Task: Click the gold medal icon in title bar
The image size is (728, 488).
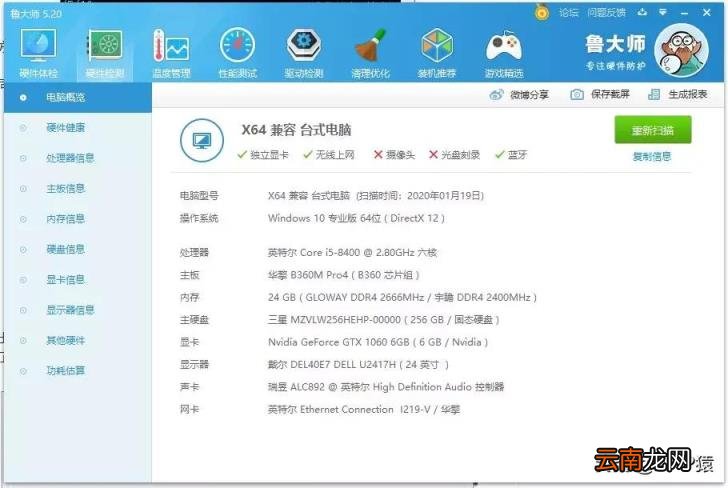Action: pos(541,12)
